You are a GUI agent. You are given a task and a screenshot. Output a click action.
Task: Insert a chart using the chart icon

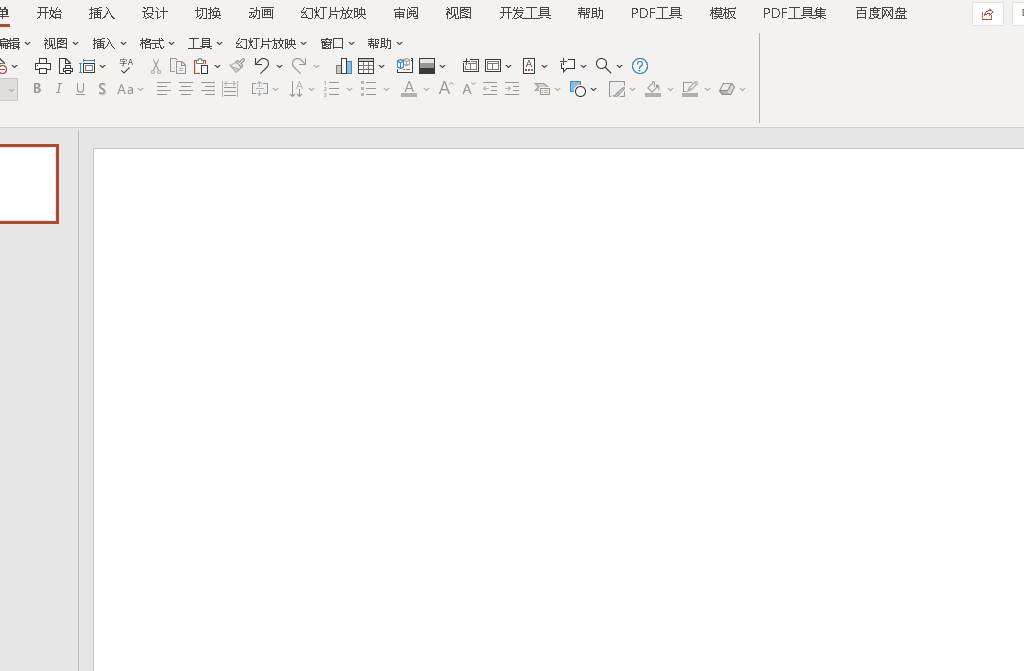pos(344,66)
